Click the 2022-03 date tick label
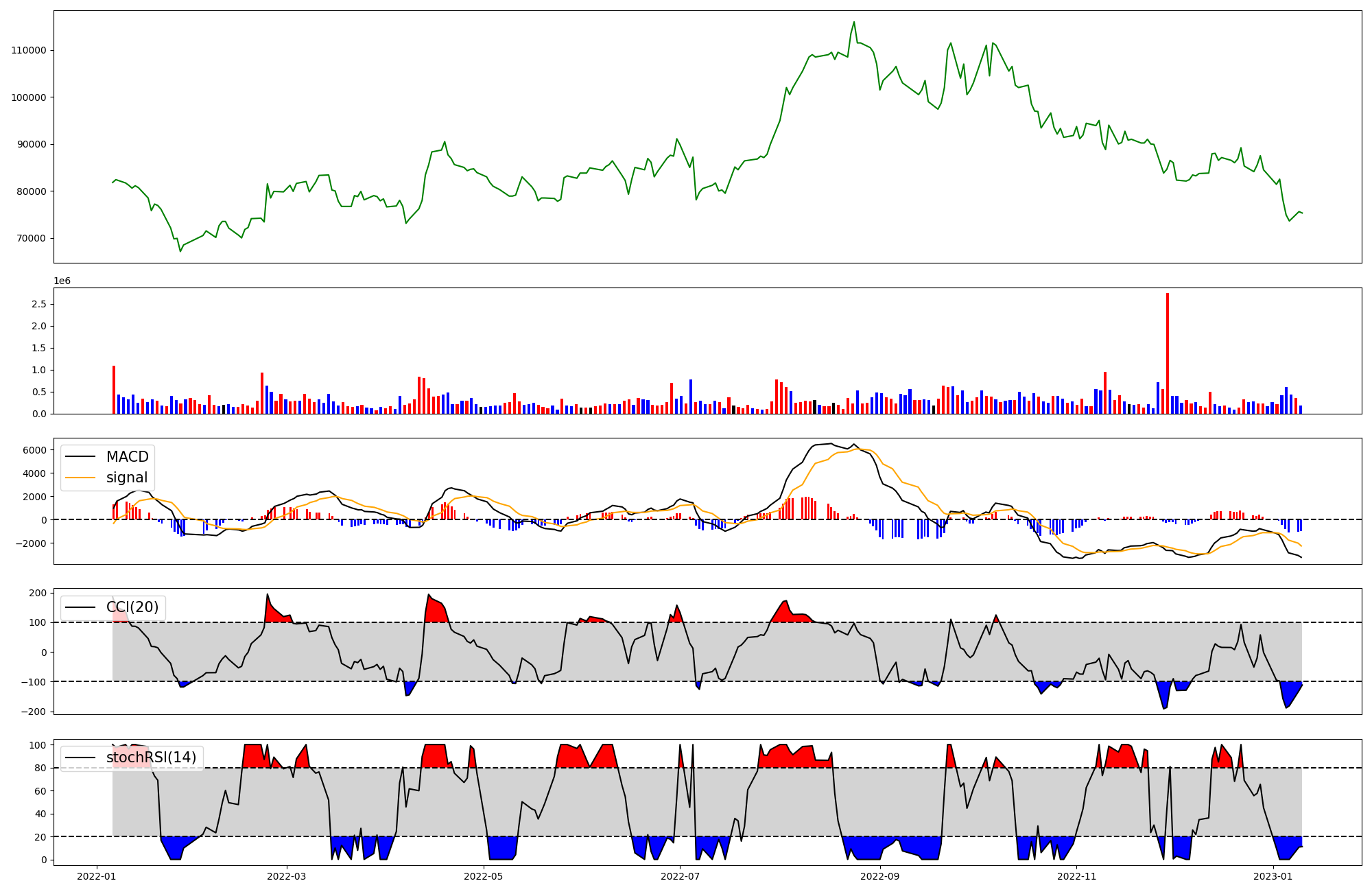Image resolution: width=1372 pixels, height=892 pixels. tap(286, 876)
